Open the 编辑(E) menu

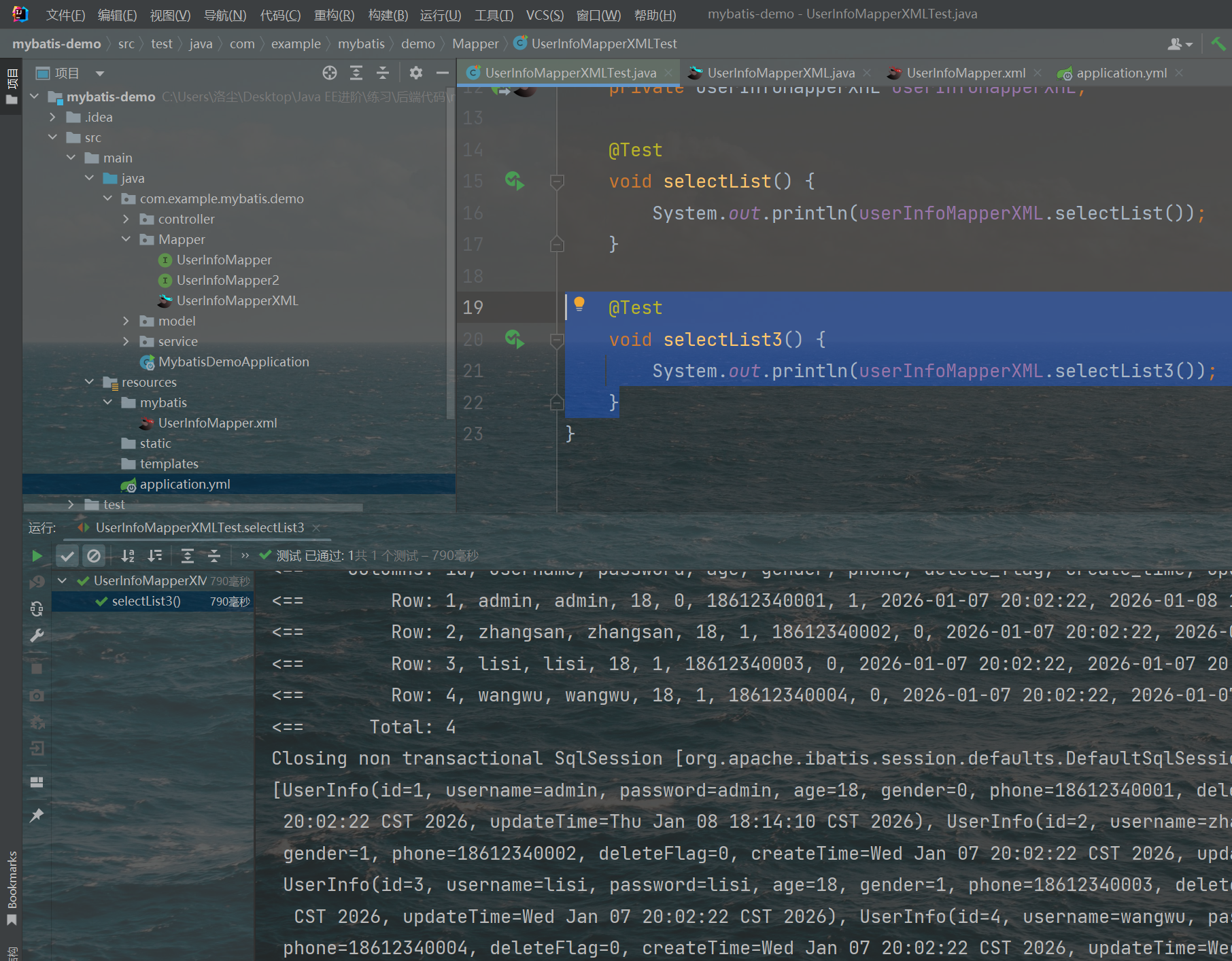click(x=117, y=14)
